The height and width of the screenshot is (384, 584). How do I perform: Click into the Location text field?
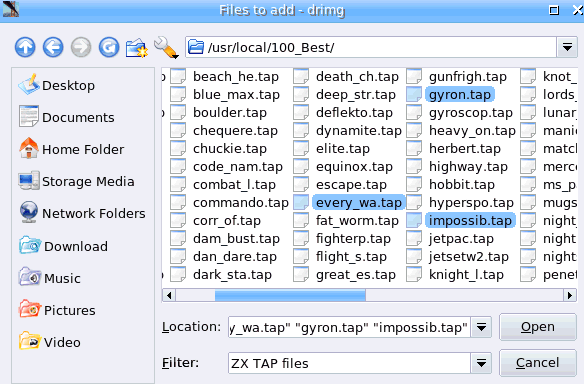[x=349, y=327]
